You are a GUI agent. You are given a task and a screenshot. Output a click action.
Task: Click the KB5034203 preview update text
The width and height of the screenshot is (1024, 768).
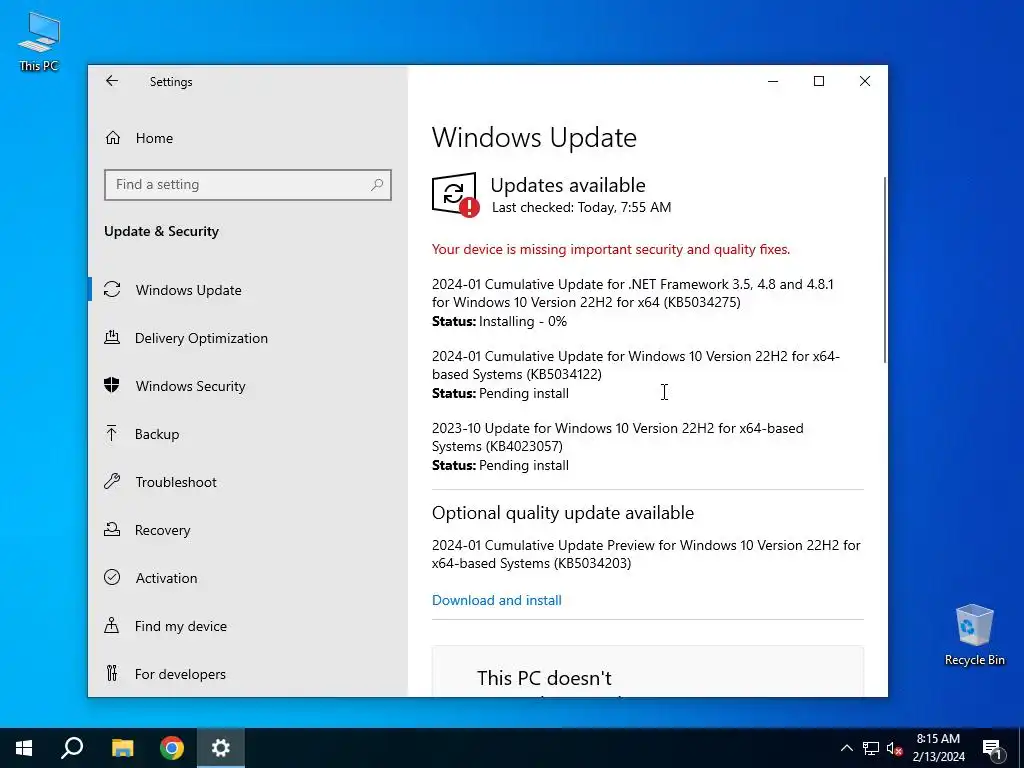tap(646, 554)
